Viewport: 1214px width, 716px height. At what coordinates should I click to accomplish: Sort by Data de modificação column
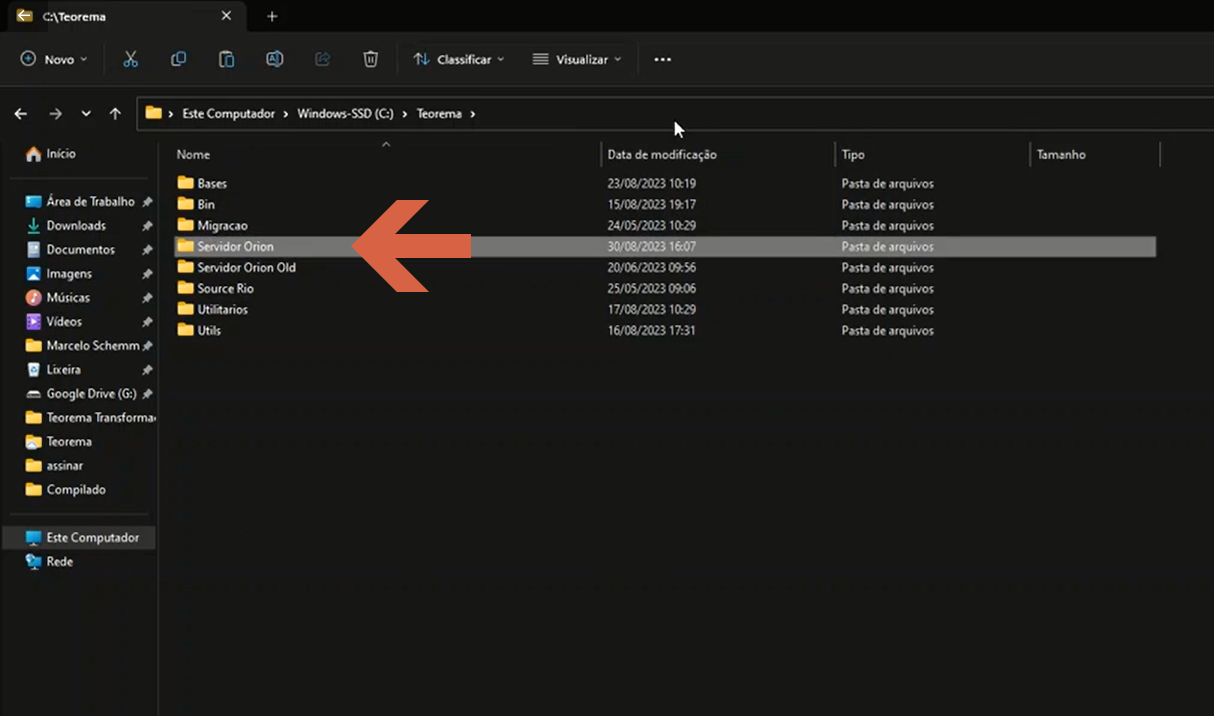point(662,155)
